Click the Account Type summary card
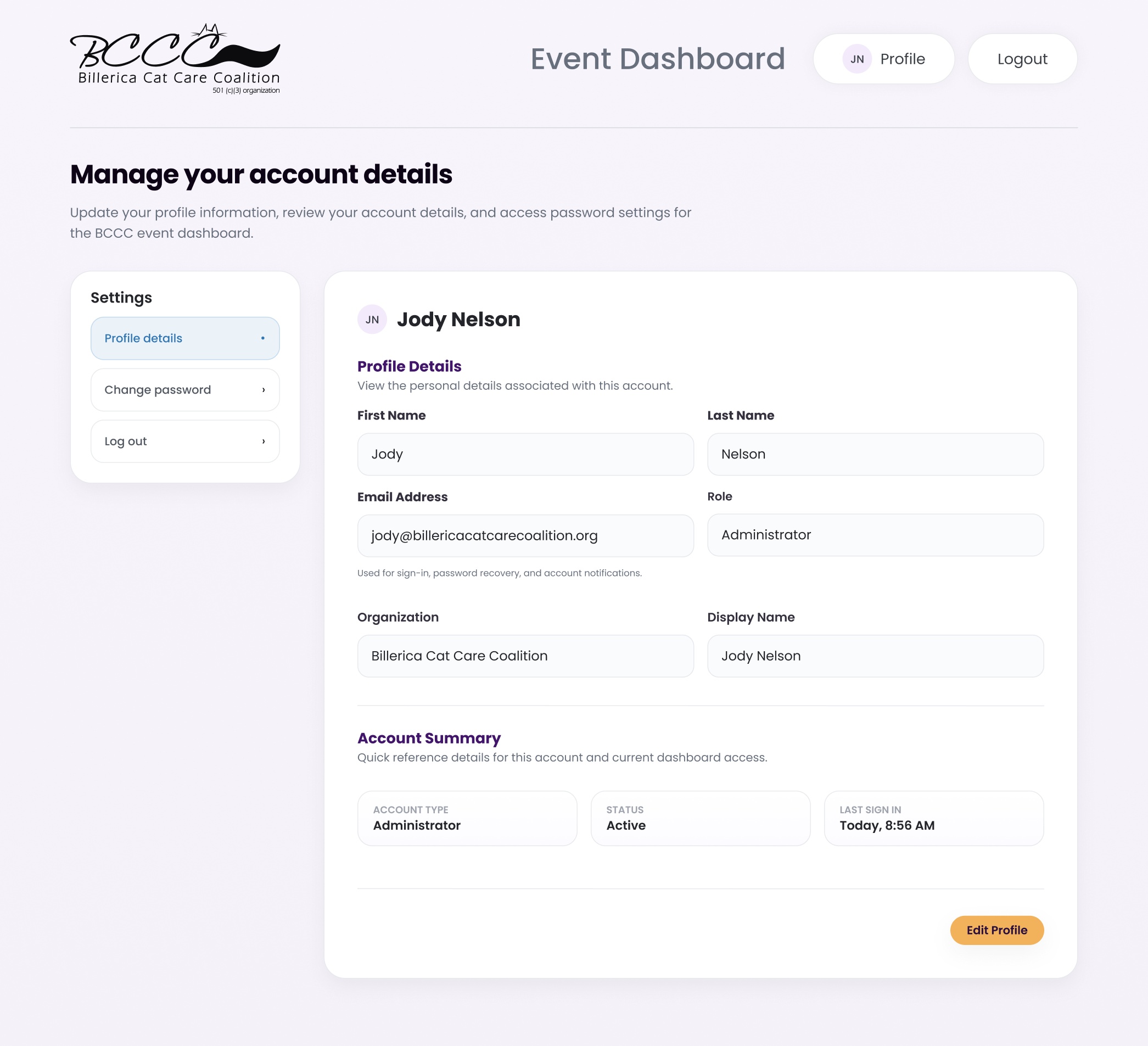 467,818
